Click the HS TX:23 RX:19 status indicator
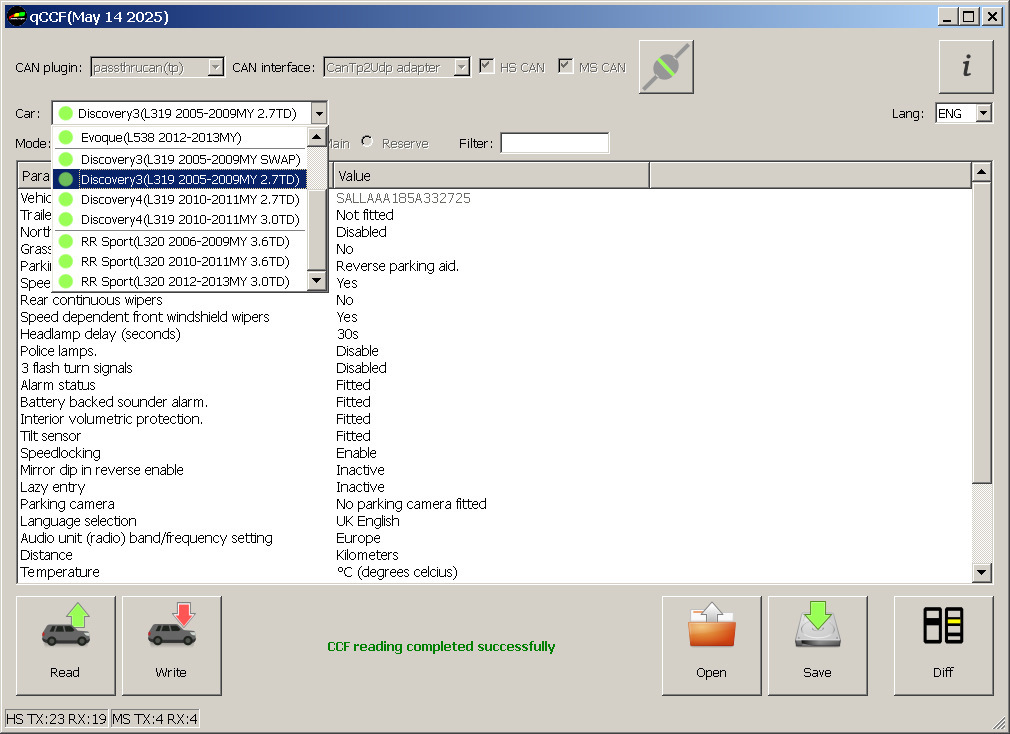The height and width of the screenshot is (734, 1010). pos(56,718)
